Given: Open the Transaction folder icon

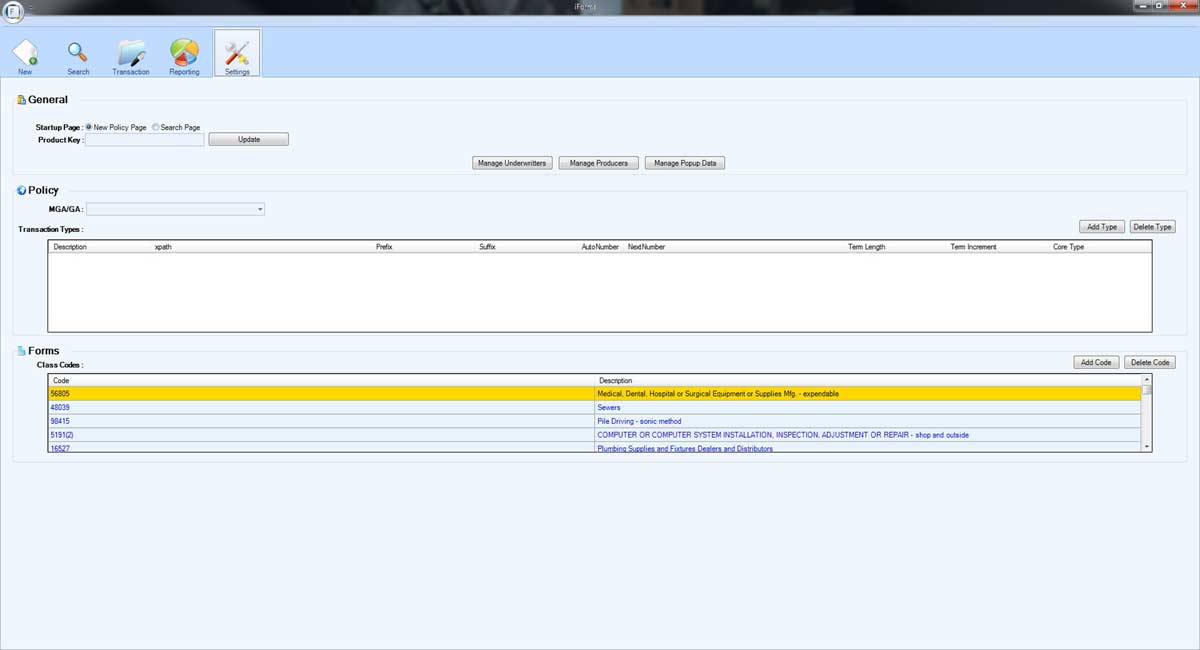Looking at the screenshot, I should (131, 55).
